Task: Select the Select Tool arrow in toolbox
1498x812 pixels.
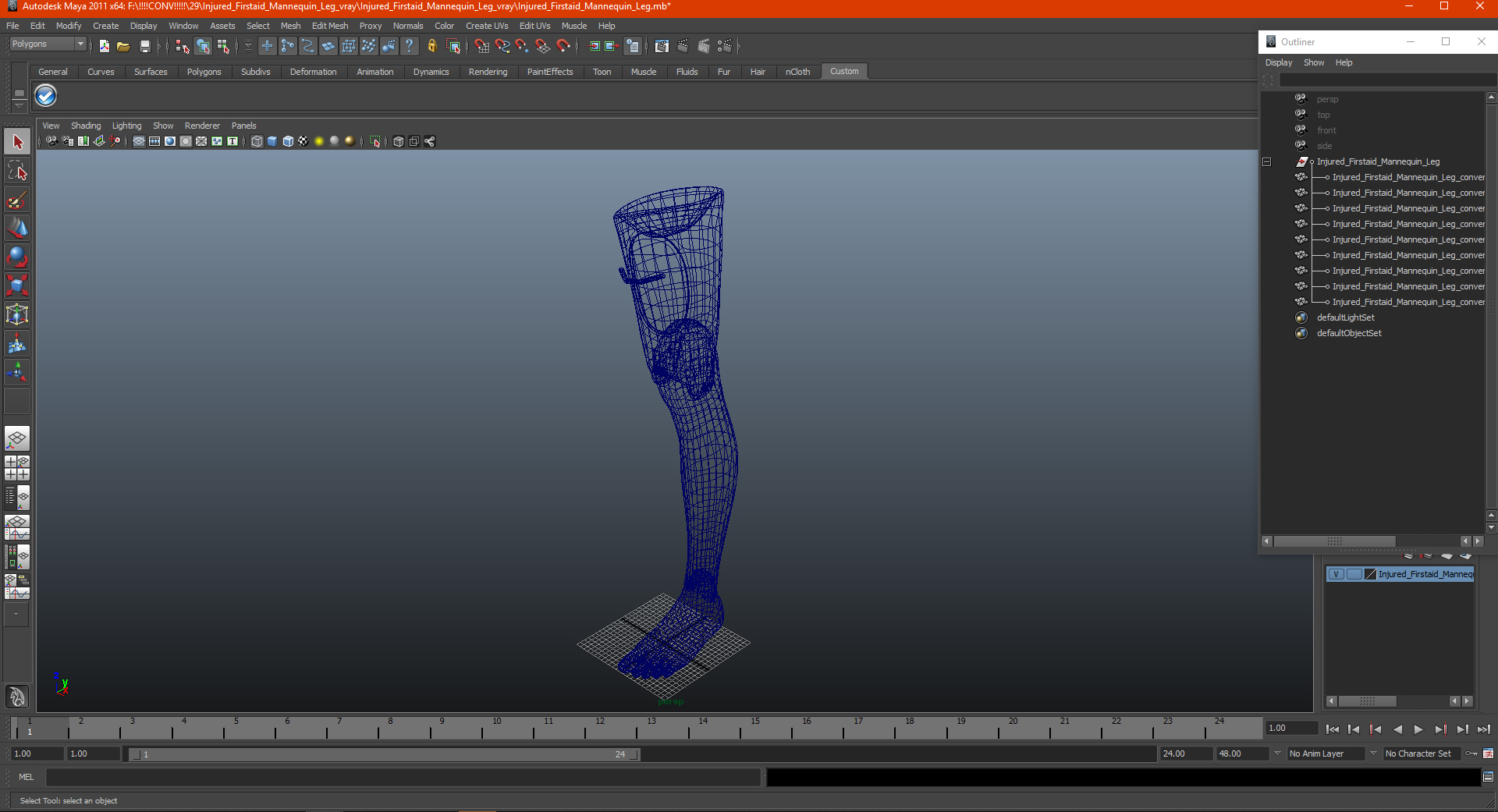Action: (17, 142)
